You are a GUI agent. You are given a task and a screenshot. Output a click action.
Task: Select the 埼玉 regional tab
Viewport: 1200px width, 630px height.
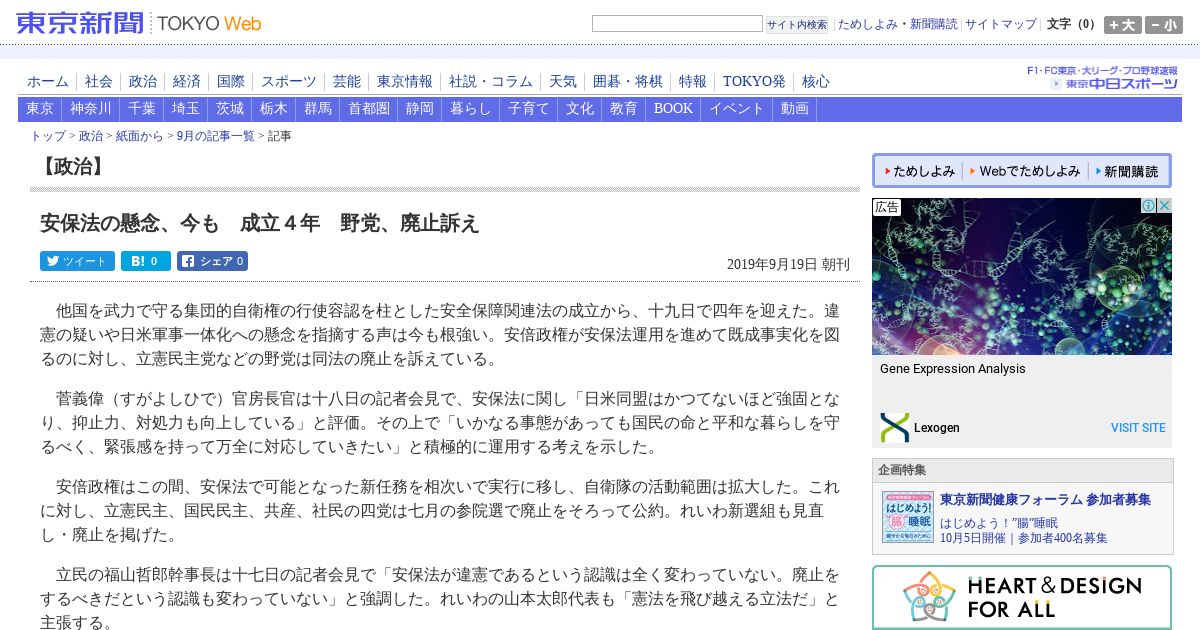[x=186, y=109]
